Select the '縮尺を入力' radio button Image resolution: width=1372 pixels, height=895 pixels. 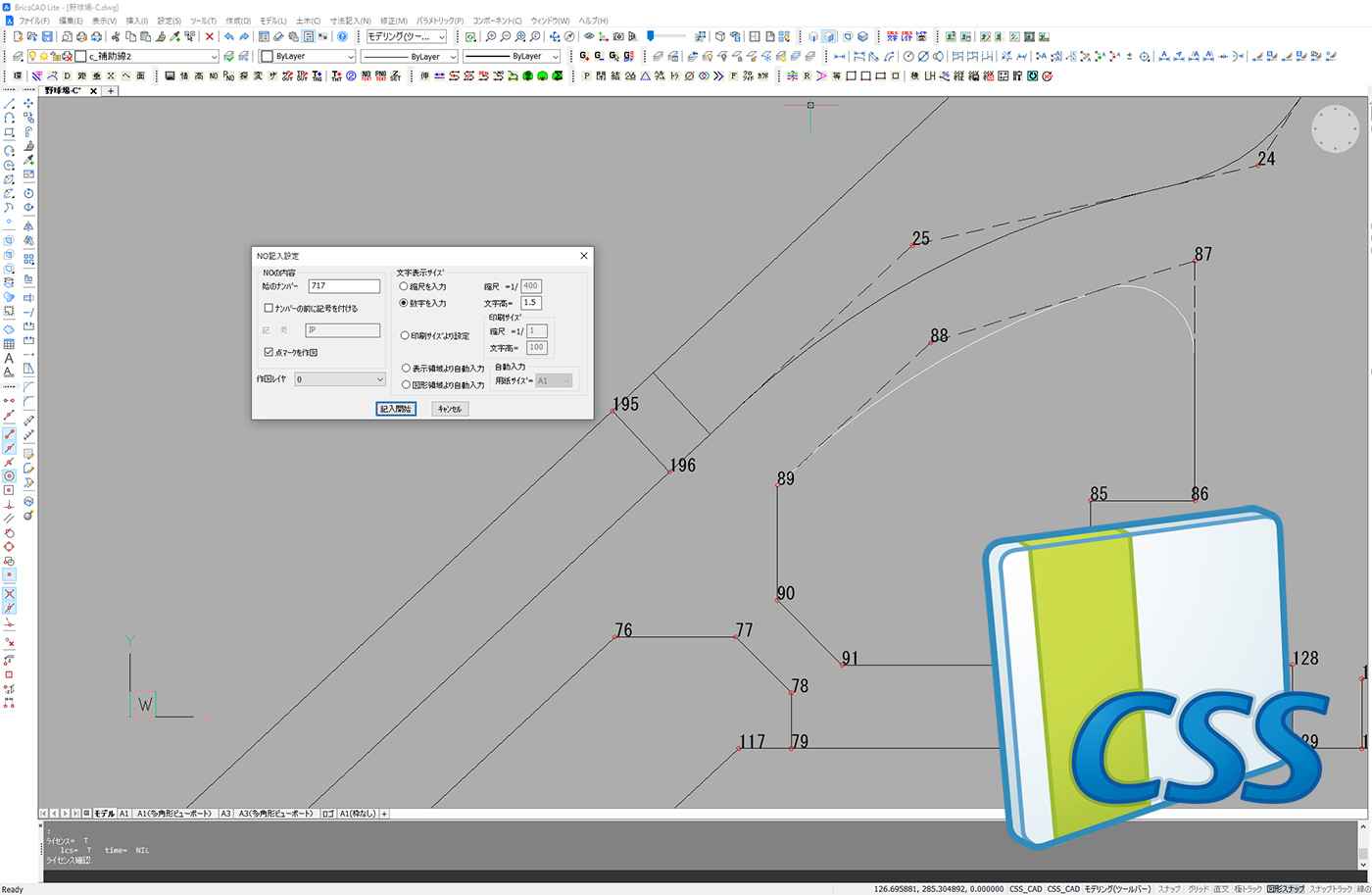point(404,286)
